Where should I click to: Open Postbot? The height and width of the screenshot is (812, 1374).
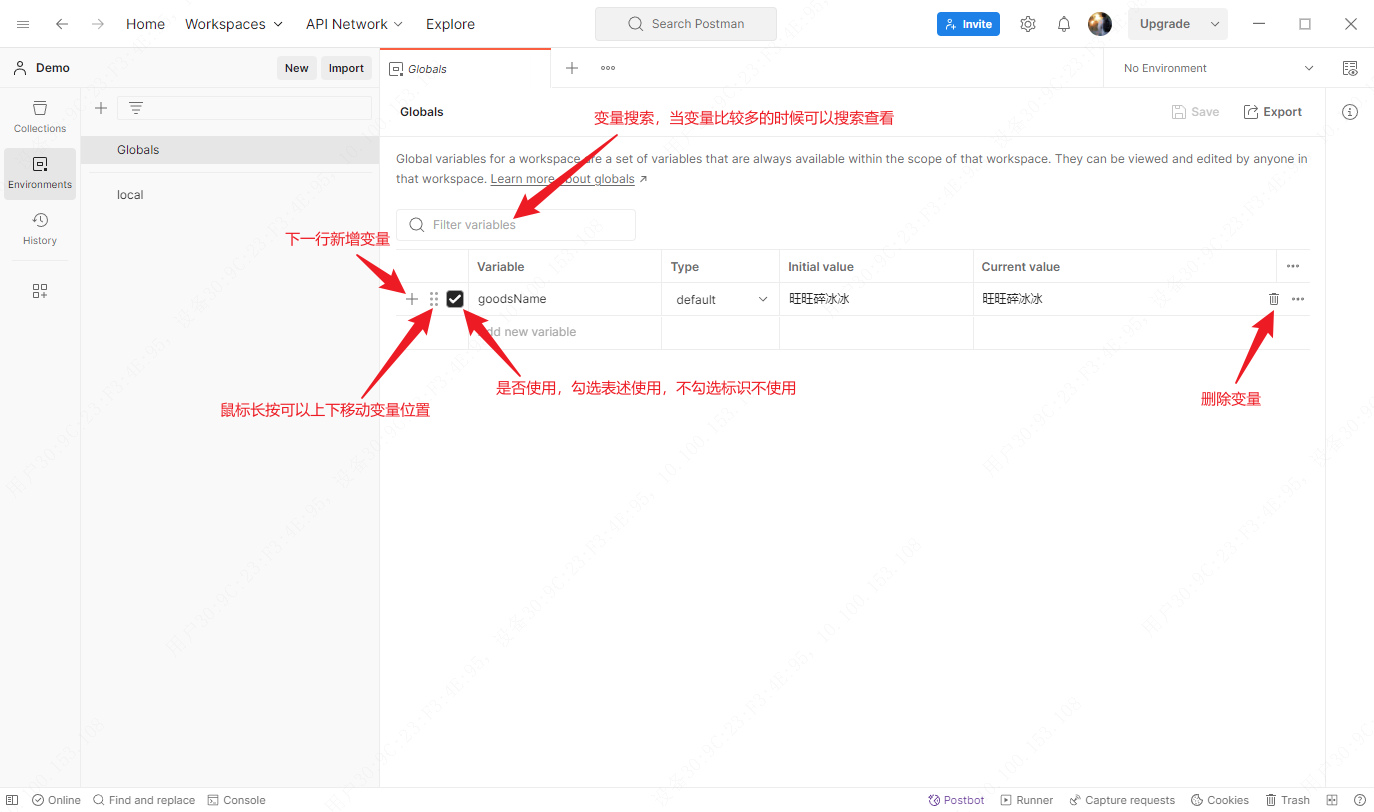(x=956, y=800)
